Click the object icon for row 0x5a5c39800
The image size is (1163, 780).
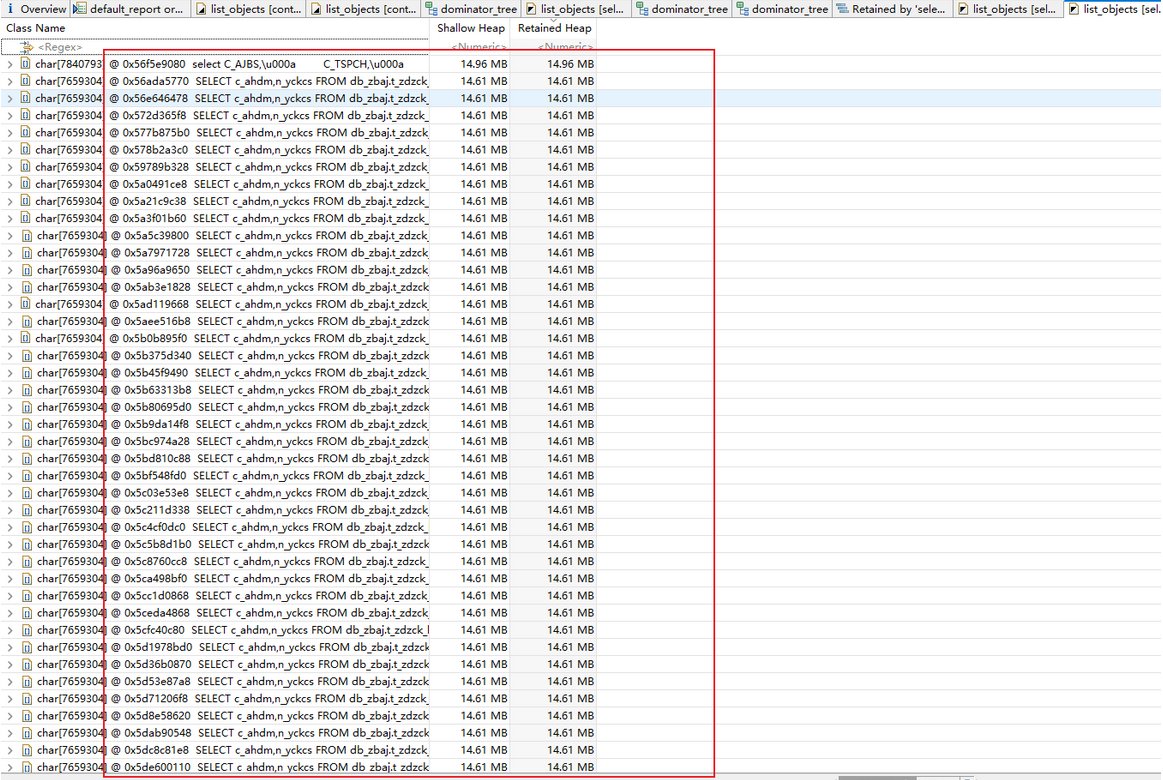pos(26,236)
